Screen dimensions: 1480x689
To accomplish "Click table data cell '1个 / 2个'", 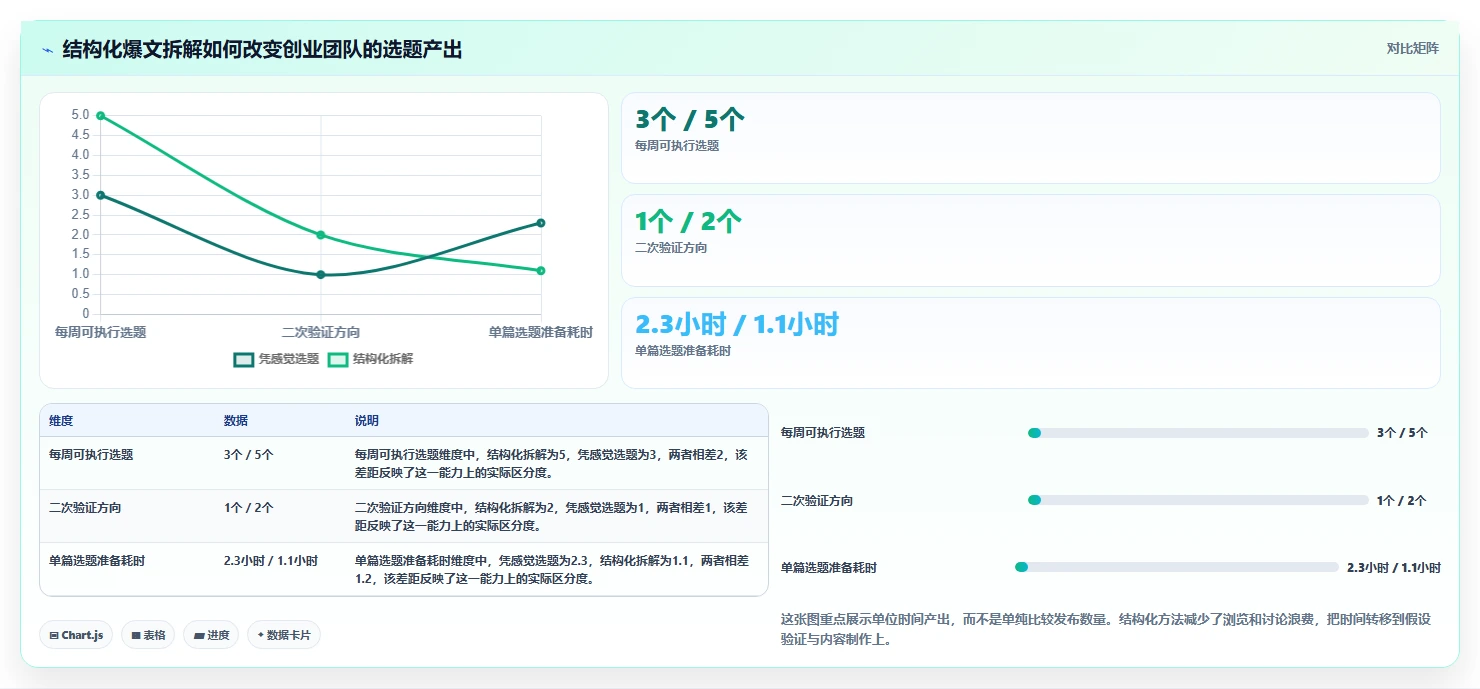I will click(249, 507).
